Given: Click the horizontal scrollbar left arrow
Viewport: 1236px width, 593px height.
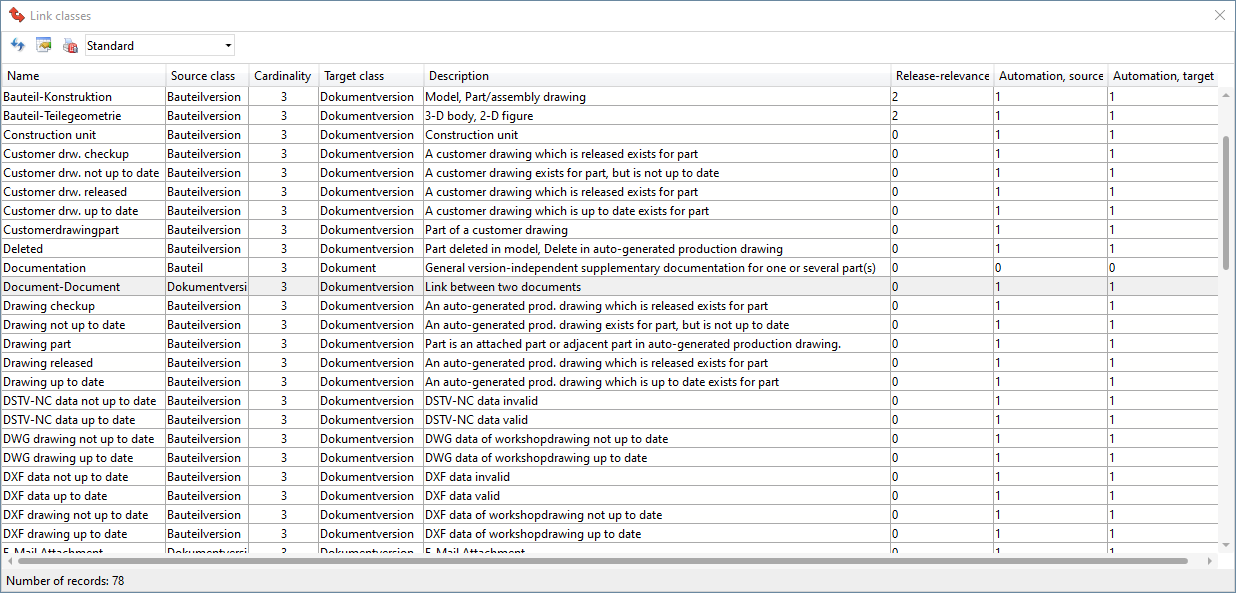Looking at the screenshot, I should tap(9, 561).
